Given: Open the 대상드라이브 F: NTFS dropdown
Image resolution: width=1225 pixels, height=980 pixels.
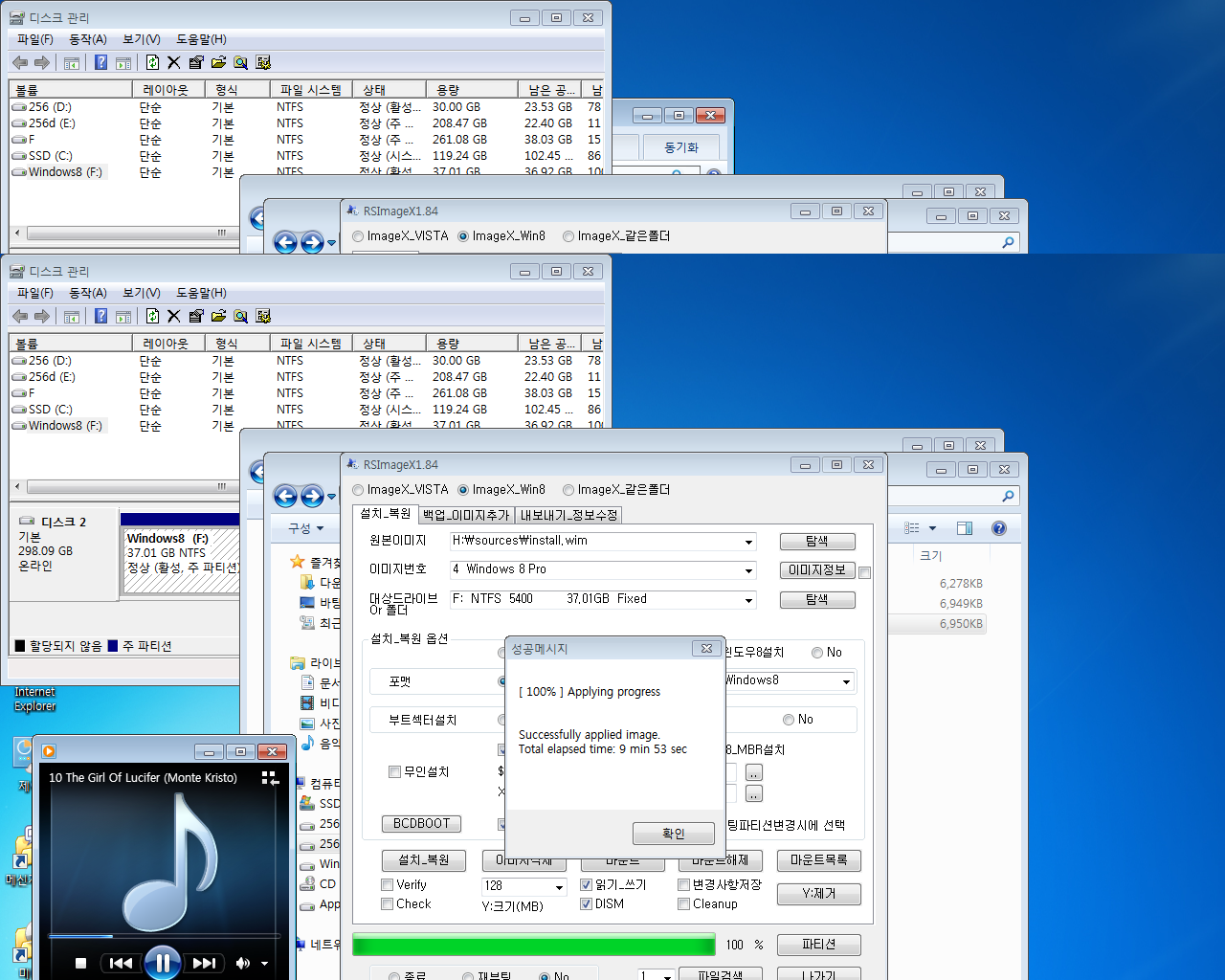Looking at the screenshot, I should pyautogui.click(x=748, y=600).
